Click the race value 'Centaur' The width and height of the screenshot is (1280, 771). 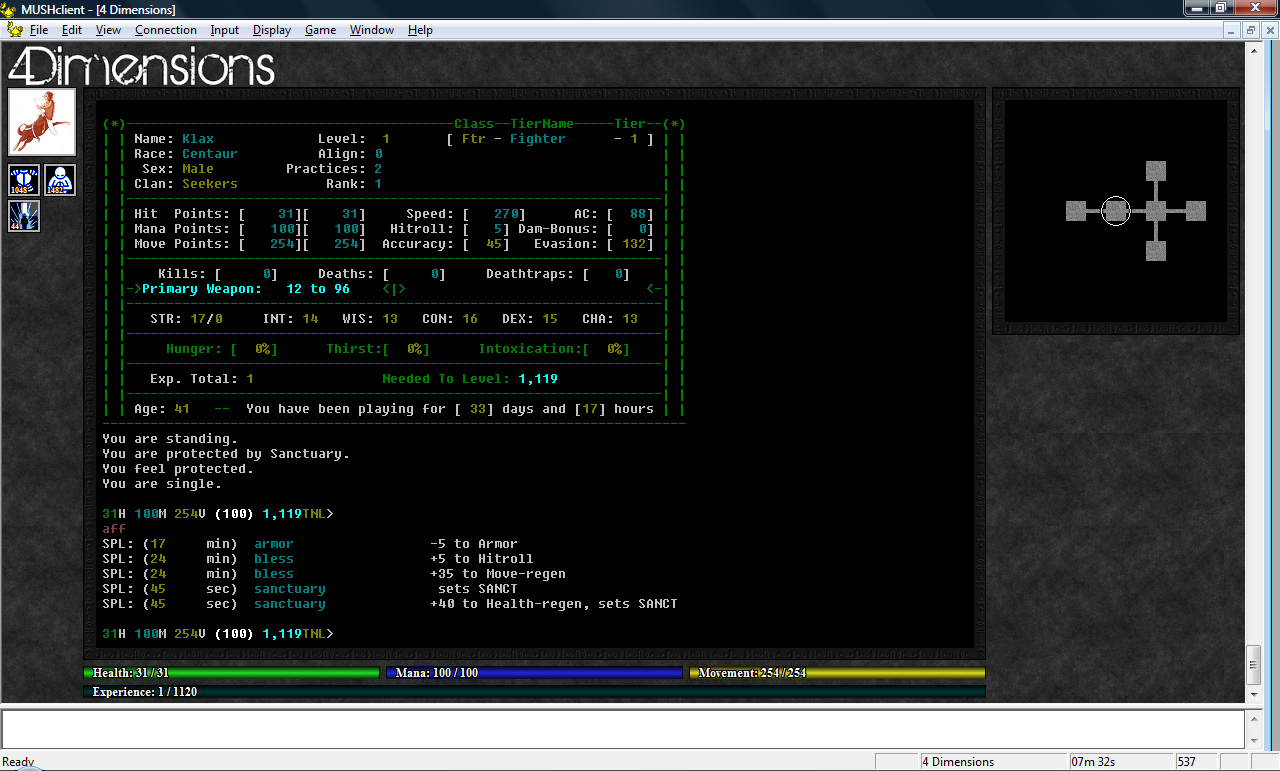pyautogui.click(x=210, y=154)
